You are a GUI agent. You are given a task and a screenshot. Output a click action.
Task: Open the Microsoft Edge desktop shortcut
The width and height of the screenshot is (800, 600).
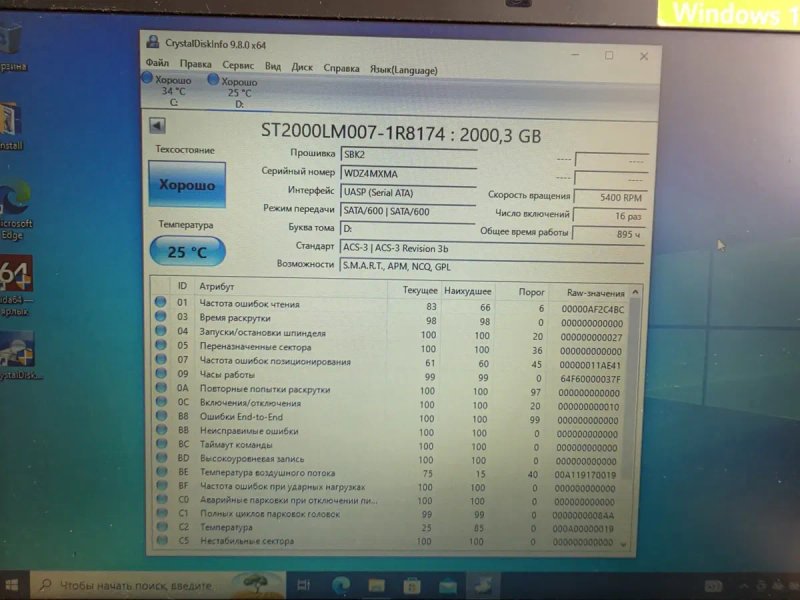tap(15, 210)
